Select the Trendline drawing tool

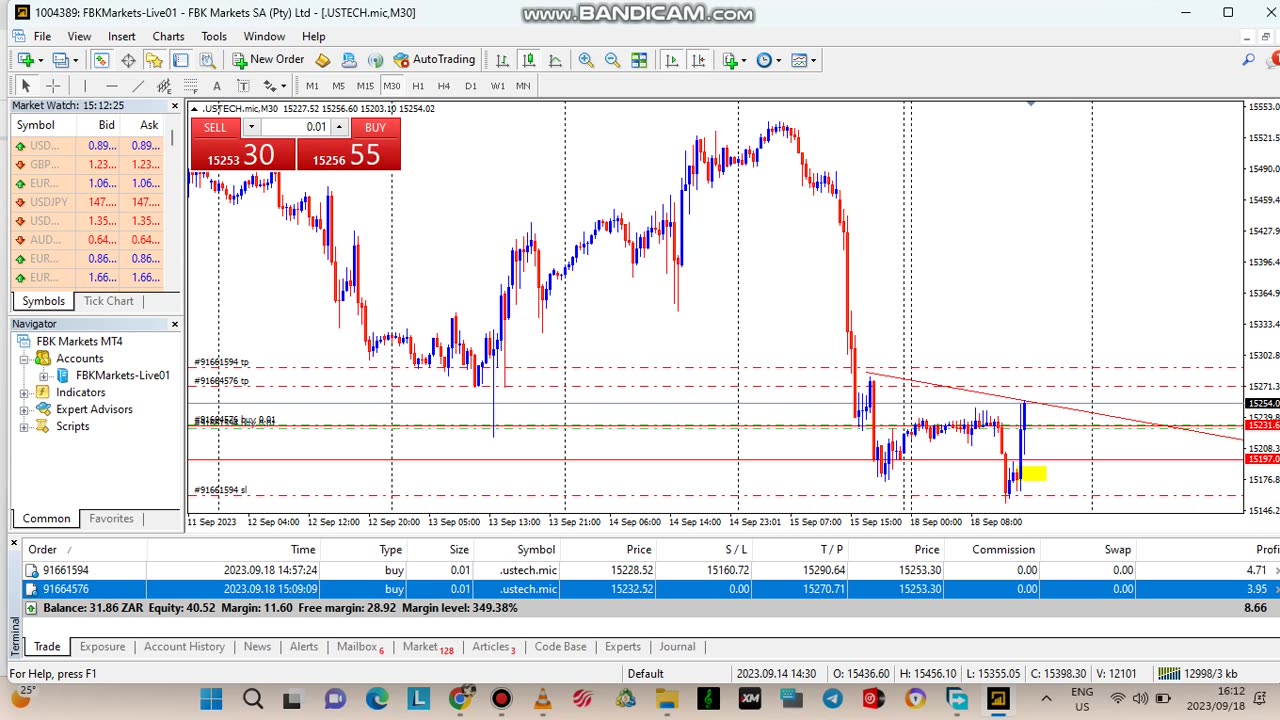click(x=138, y=86)
